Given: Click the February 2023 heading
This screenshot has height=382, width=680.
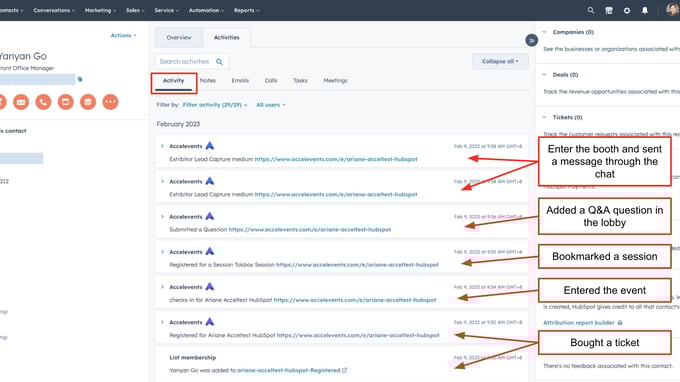Looking at the screenshot, I should (x=178, y=124).
